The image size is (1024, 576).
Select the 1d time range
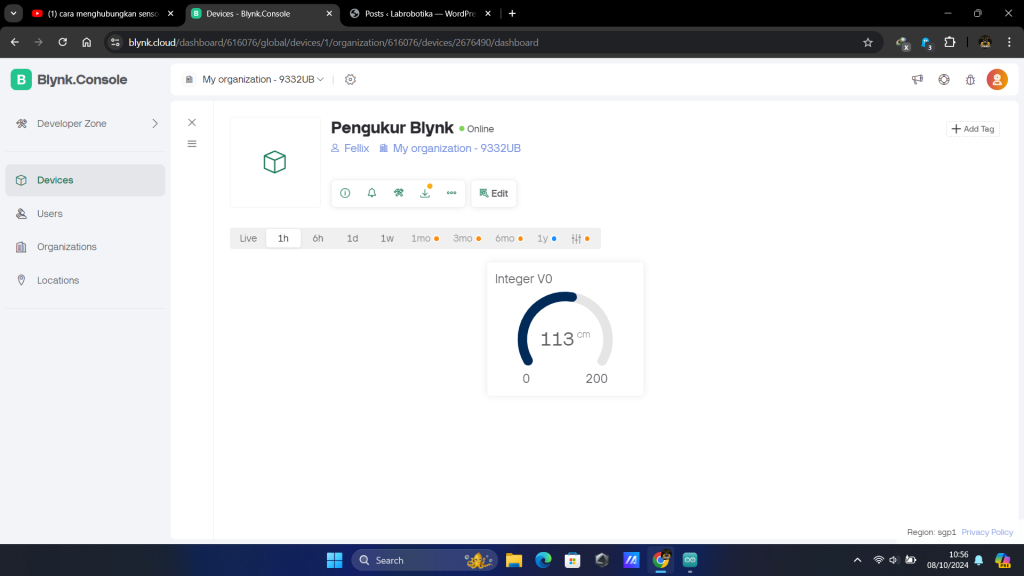tap(352, 239)
